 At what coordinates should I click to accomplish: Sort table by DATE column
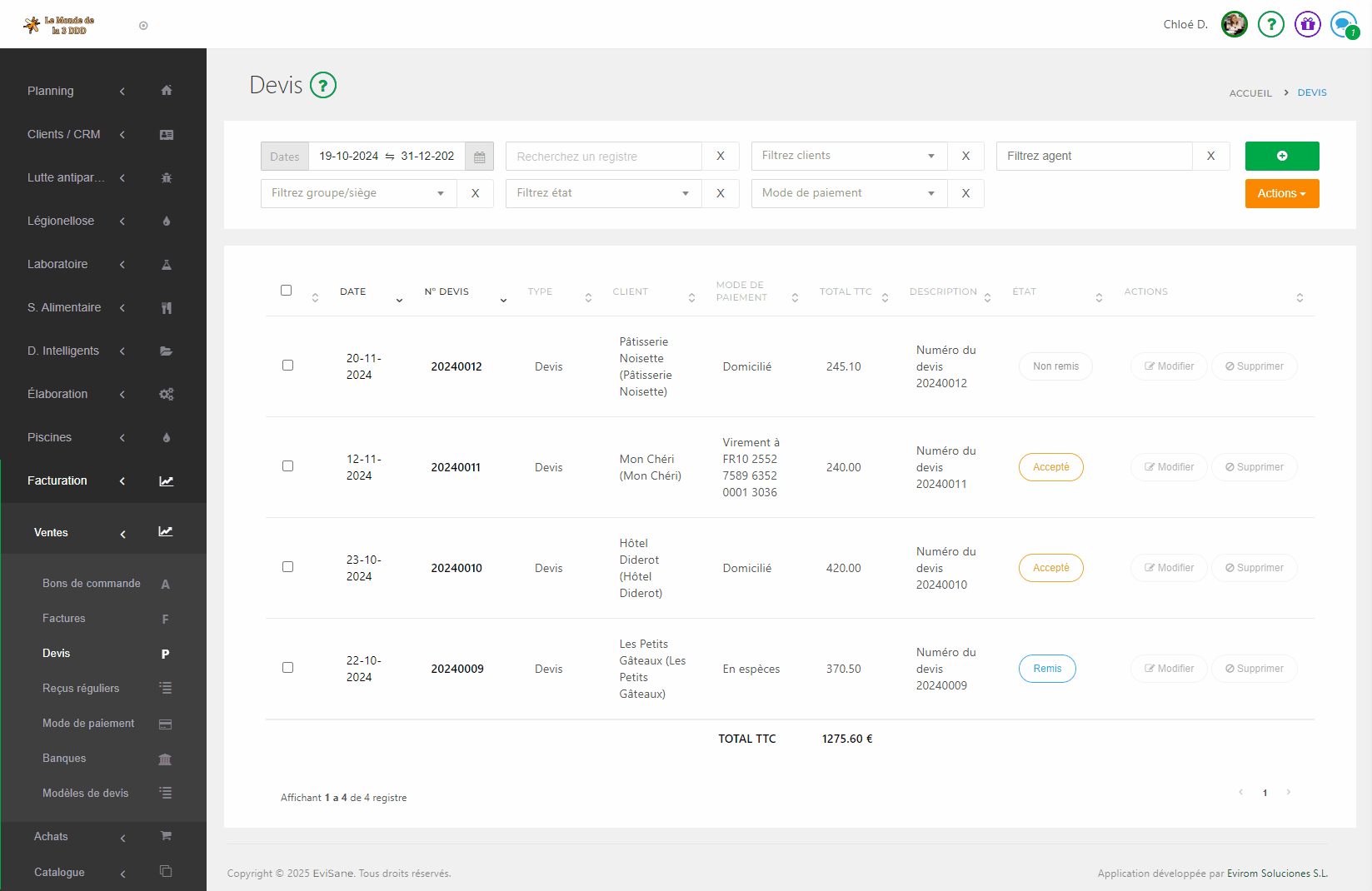tap(371, 292)
